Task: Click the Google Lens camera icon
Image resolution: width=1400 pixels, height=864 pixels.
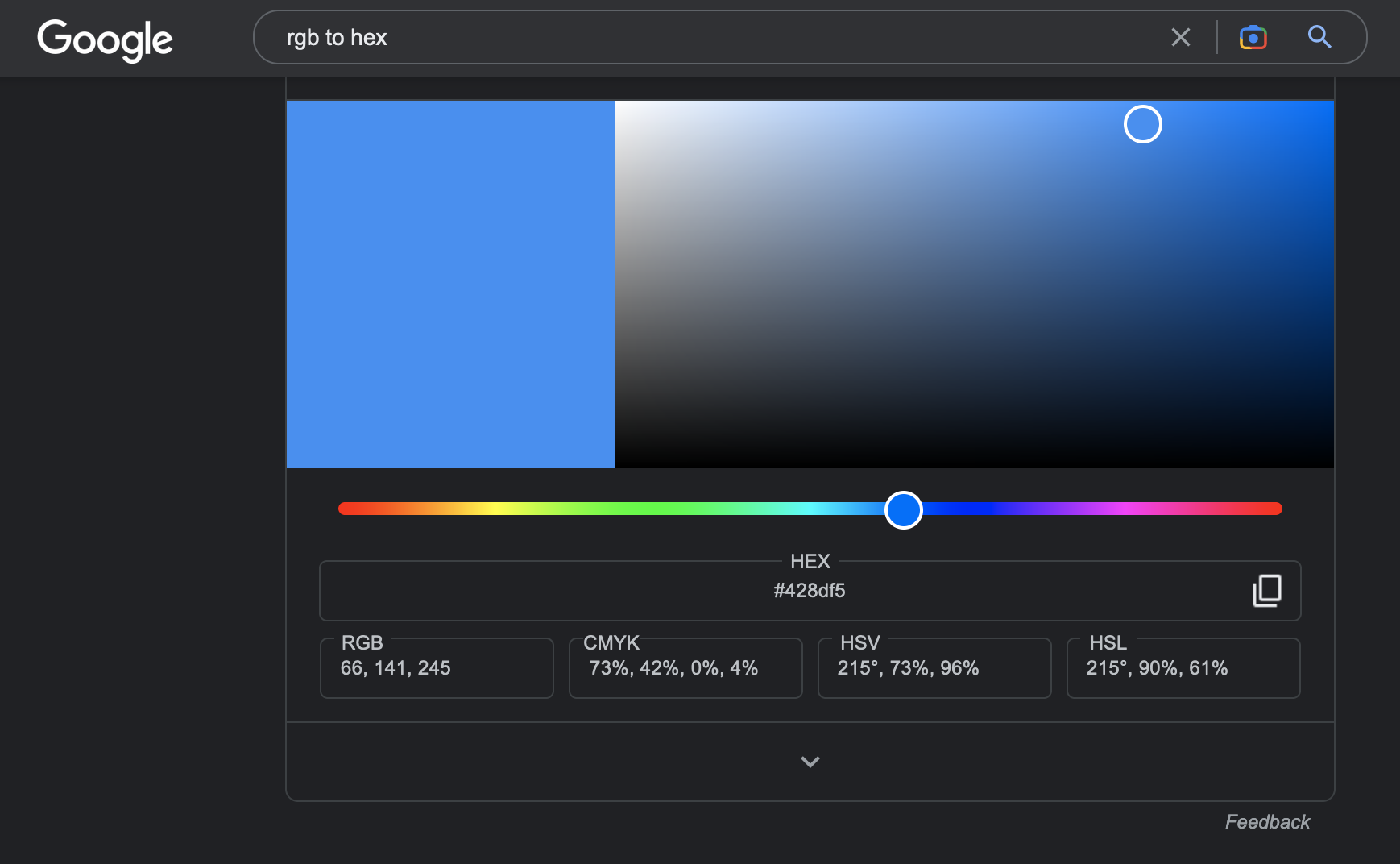Action: pos(1253,37)
